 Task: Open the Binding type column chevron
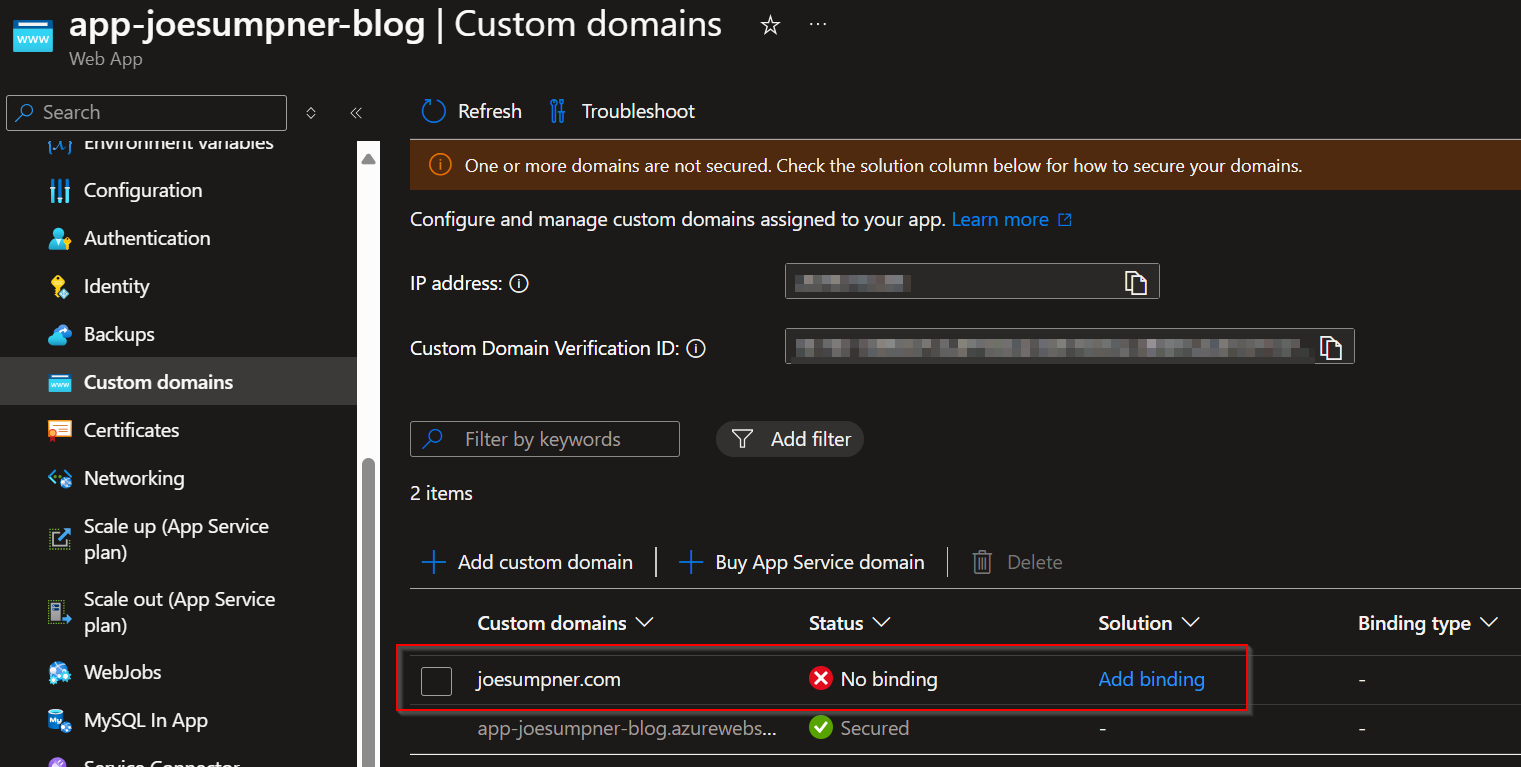[1488, 622]
